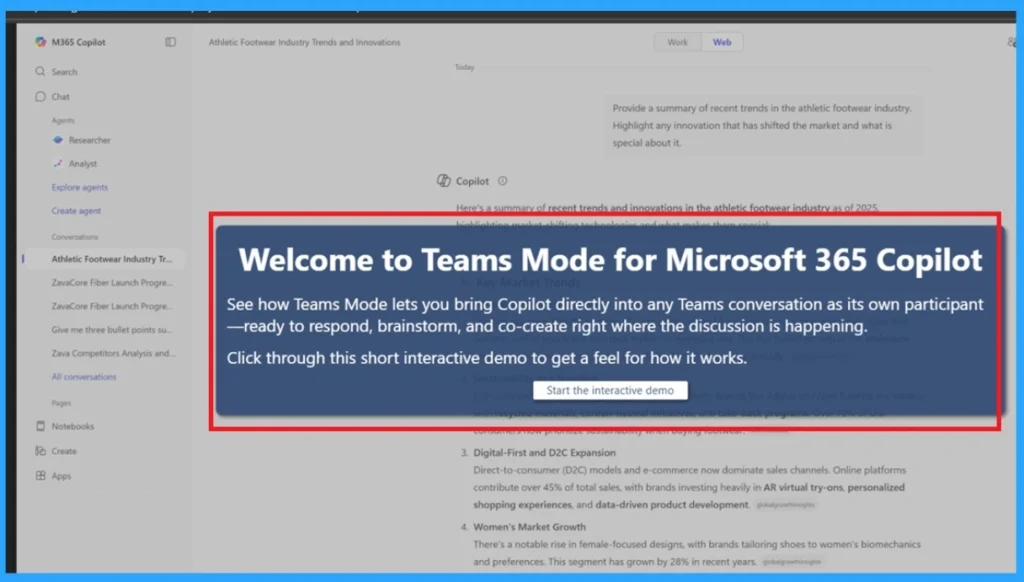
Task: Click the info icon next to Copilot
Action: tap(502, 181)
